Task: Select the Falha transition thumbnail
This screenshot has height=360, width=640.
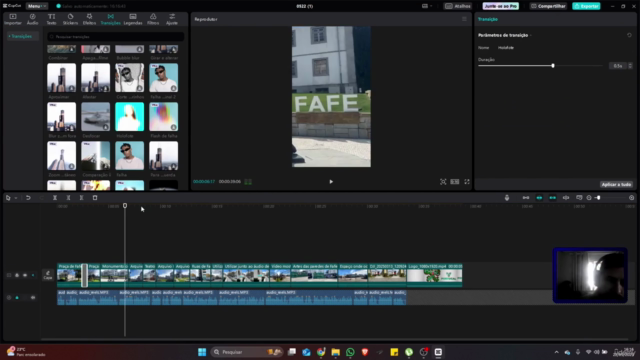Action: [129, 156]
